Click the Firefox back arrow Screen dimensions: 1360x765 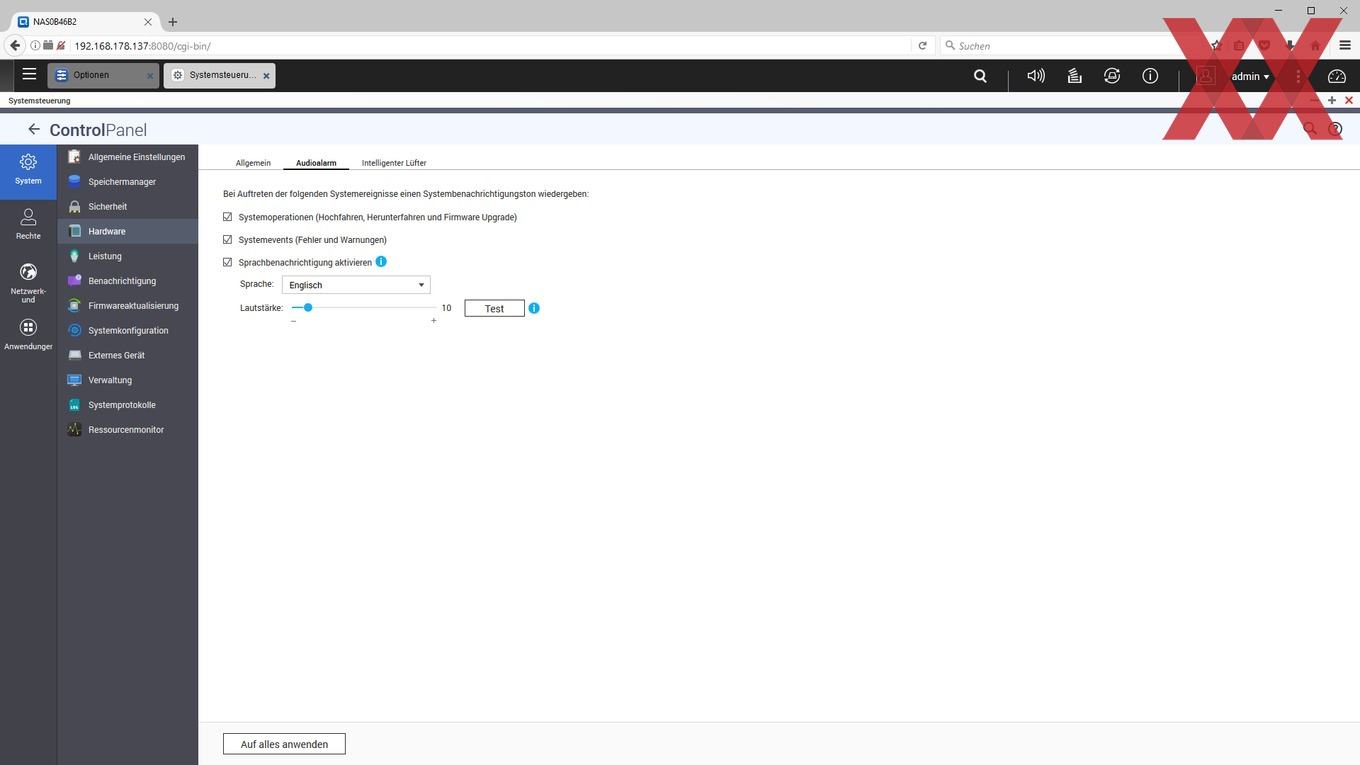[x=15, y=46]
